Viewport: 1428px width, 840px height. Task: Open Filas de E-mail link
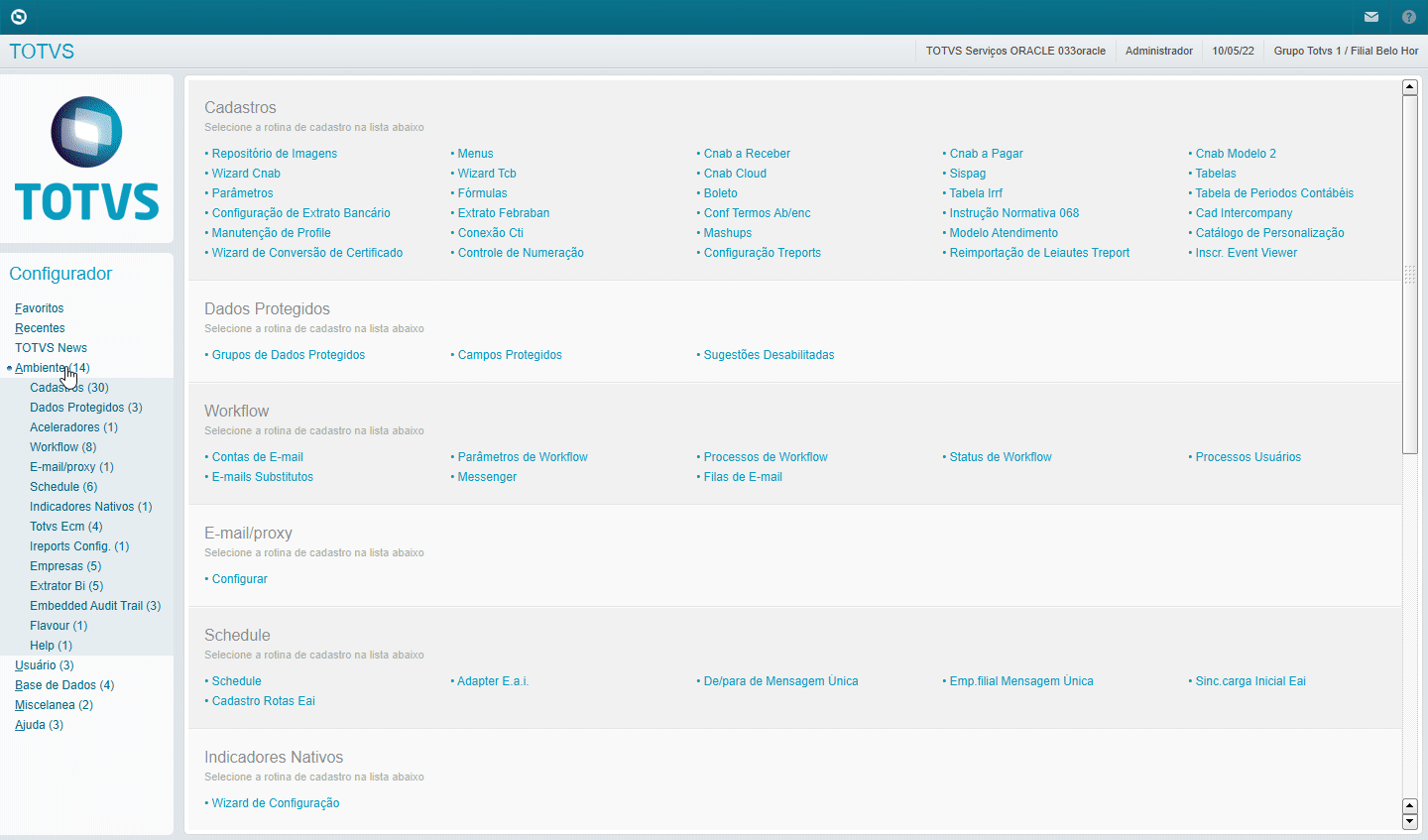tap(743, 477)
